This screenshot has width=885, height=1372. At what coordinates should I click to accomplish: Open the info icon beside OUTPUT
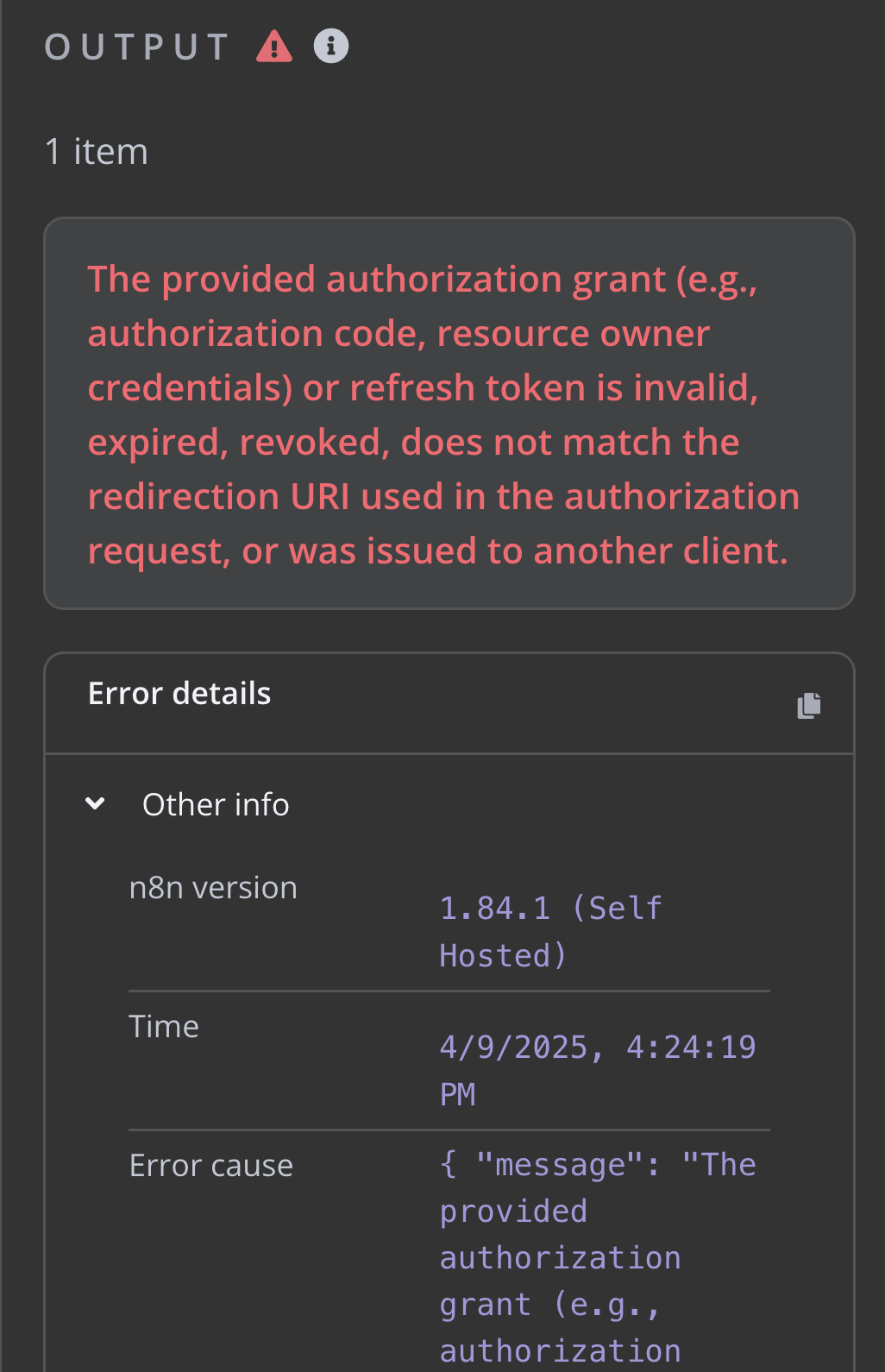(x=331, y=46)
